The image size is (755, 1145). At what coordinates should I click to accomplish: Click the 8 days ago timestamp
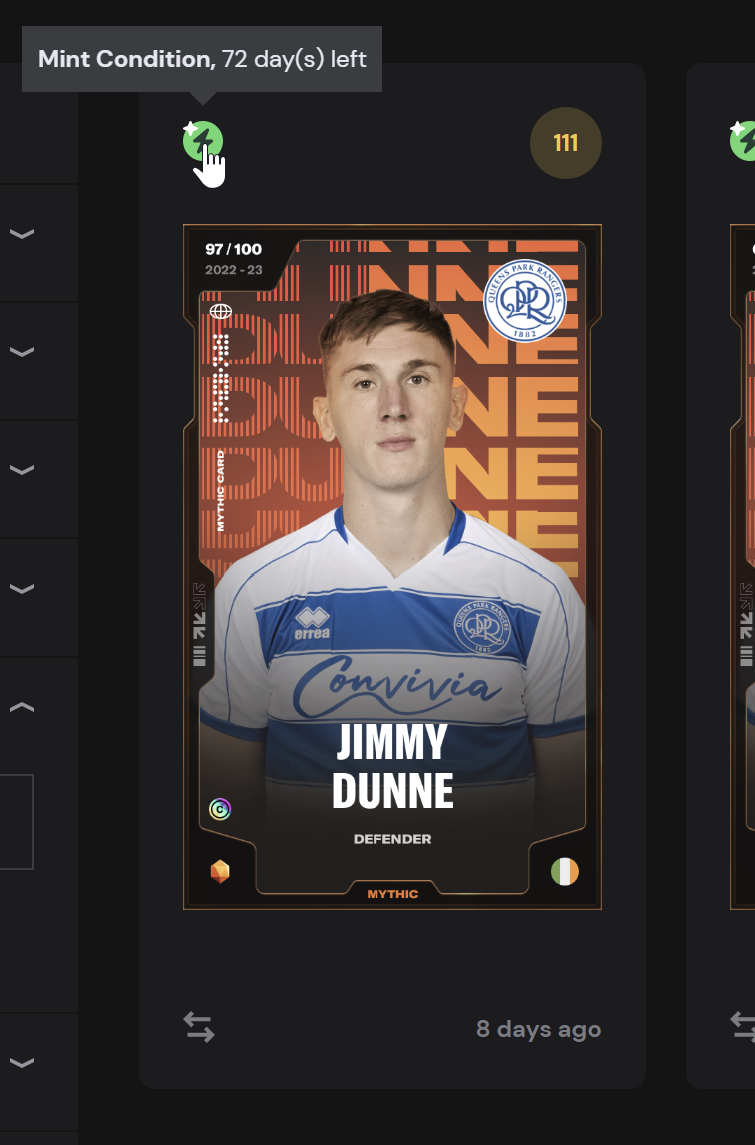(539, 1029)
